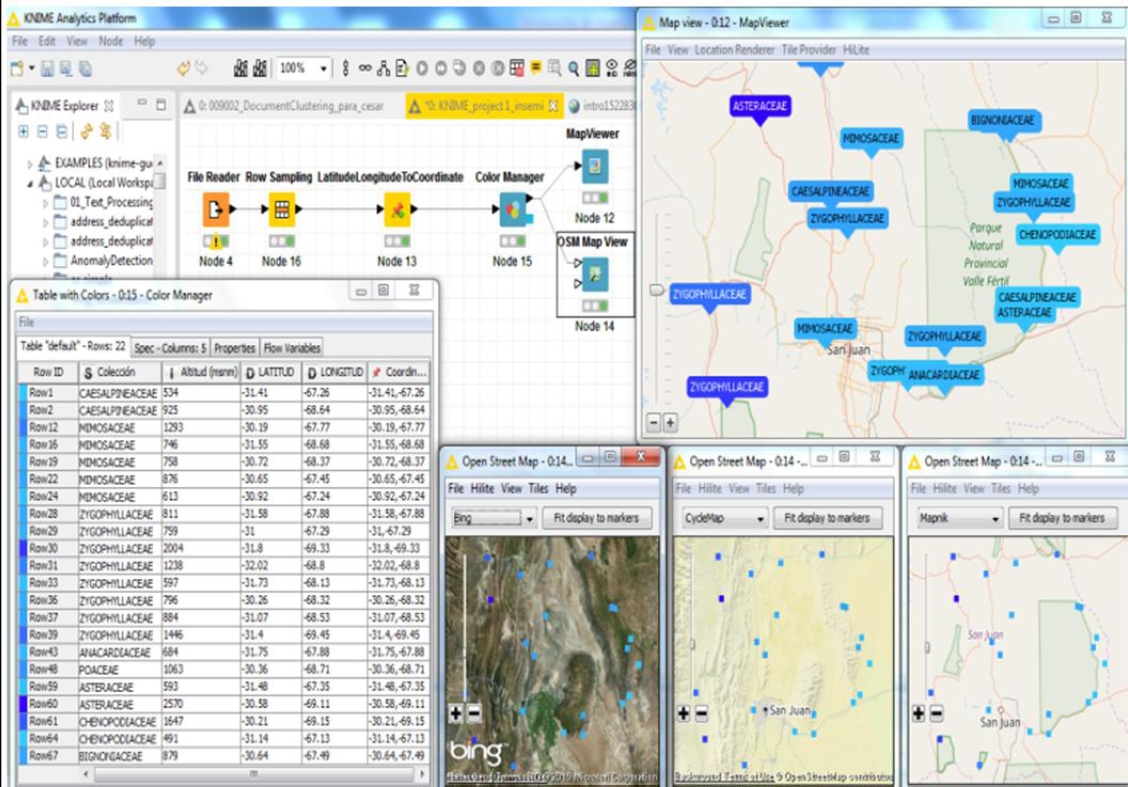The width and height of the screenshot is (1128, 787).
Task: Open the tile provider dropdown showing CycleMap
Action: click(x=724, y=519)
